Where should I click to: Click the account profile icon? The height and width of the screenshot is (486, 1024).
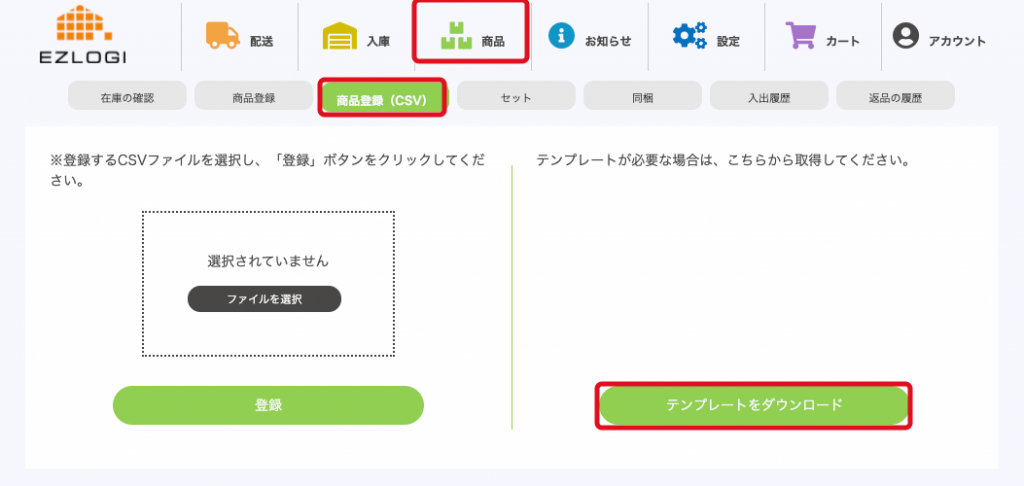(x=905, y=36)
